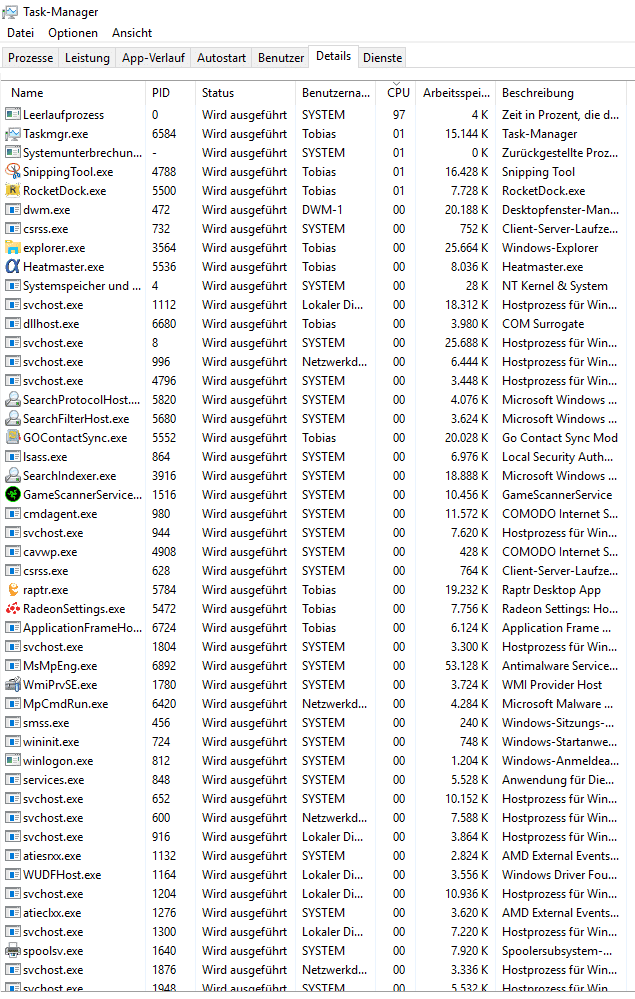Click the Task-Manager title bar icon
Screen dimensions: 635x999
point(10,11)
